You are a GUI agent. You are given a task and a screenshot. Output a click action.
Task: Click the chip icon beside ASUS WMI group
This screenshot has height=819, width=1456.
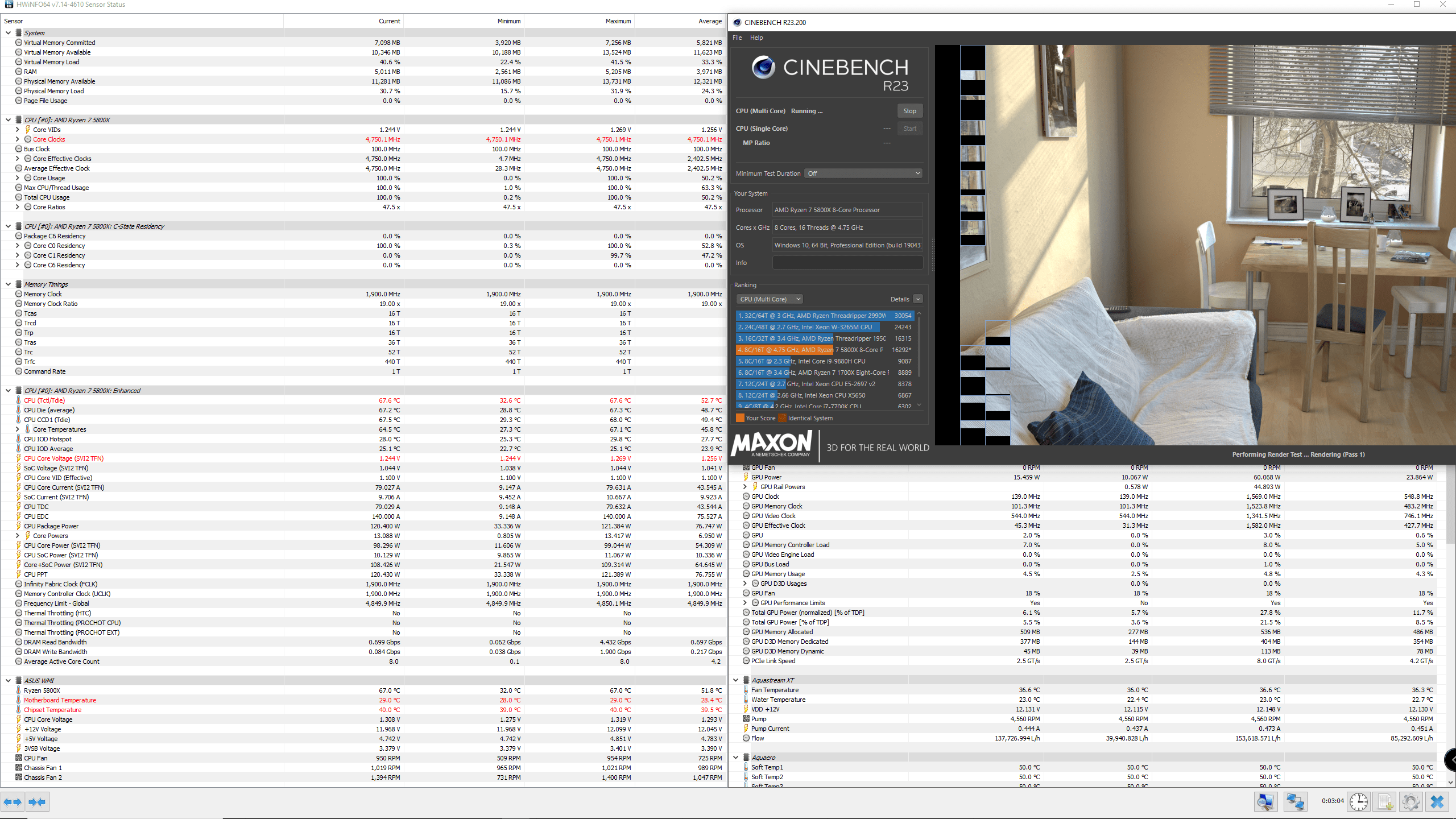(x=19, y=681)
